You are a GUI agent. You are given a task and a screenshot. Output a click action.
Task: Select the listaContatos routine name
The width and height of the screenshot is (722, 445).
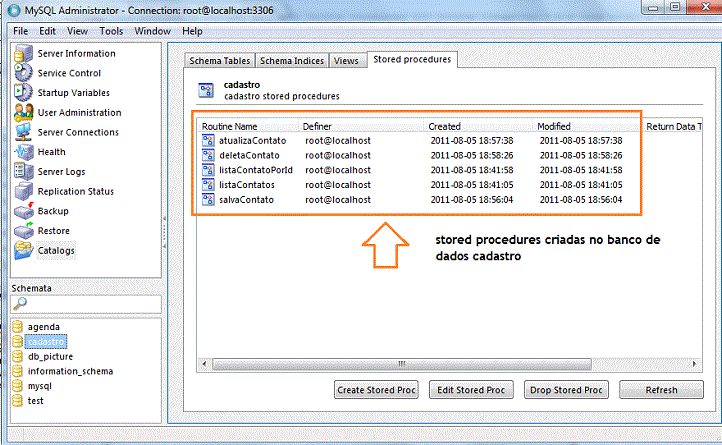coord(246,184)
